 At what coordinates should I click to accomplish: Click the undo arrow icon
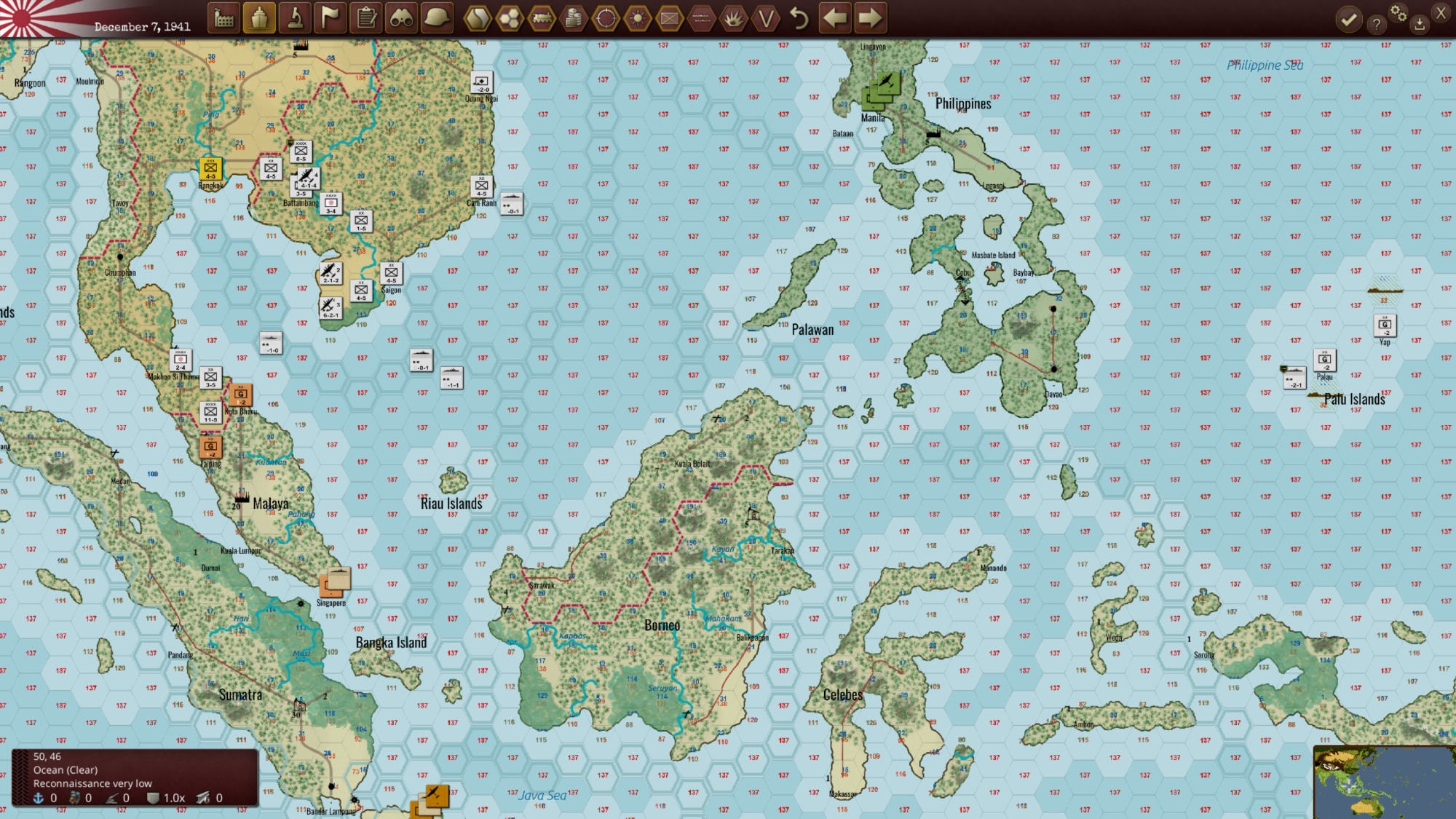coord(799,18)
